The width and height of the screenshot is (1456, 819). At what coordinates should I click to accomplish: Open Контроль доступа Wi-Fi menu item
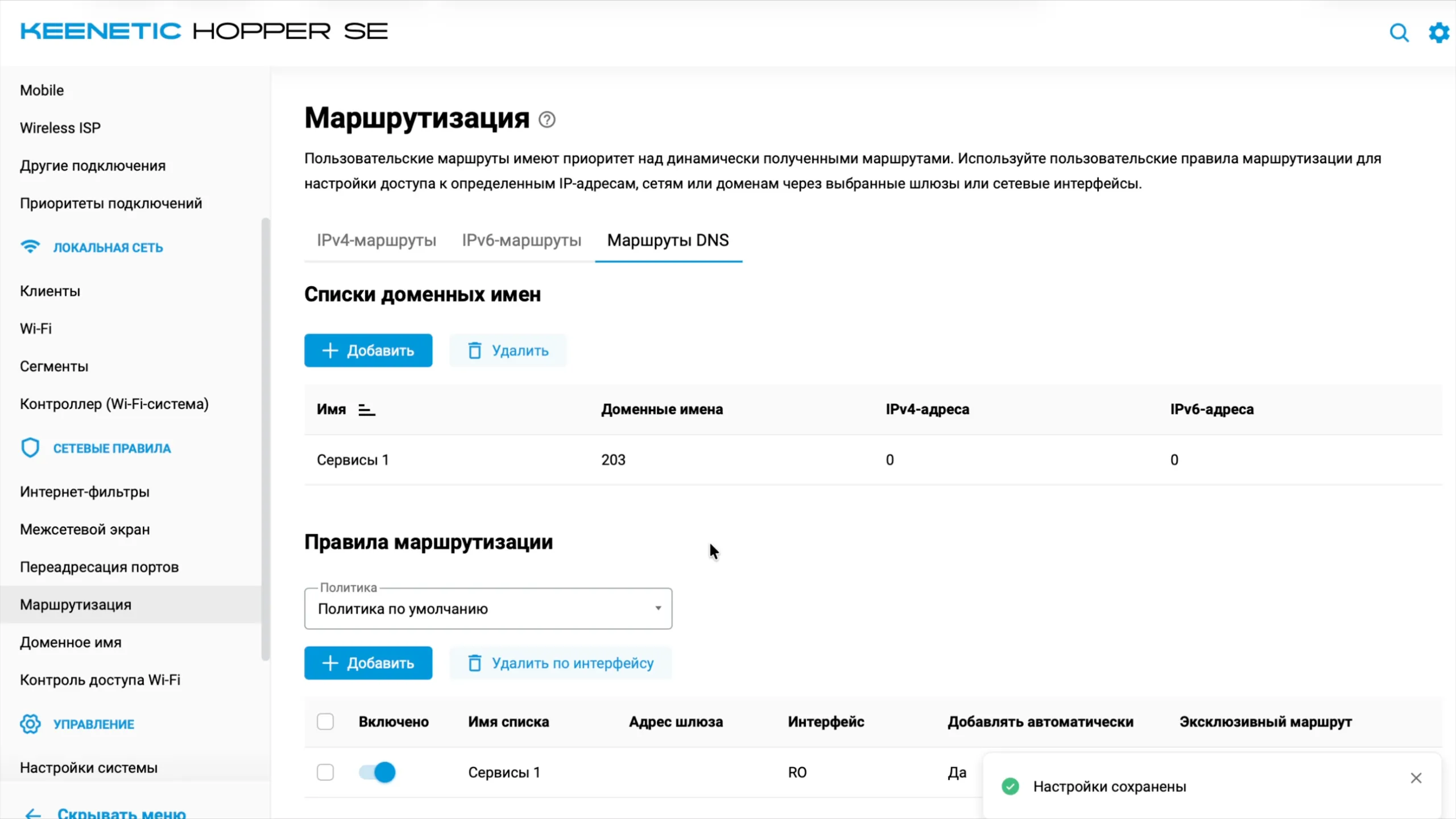(100, 680)
